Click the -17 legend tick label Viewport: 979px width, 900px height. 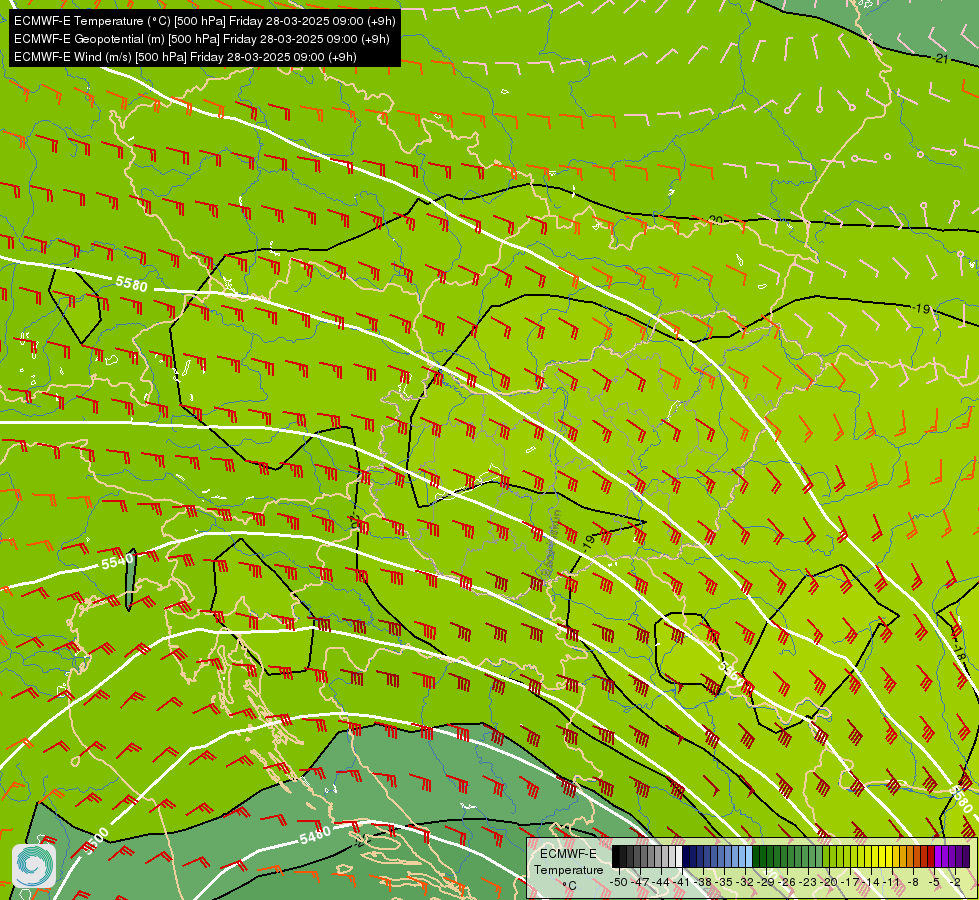[850, 882]
